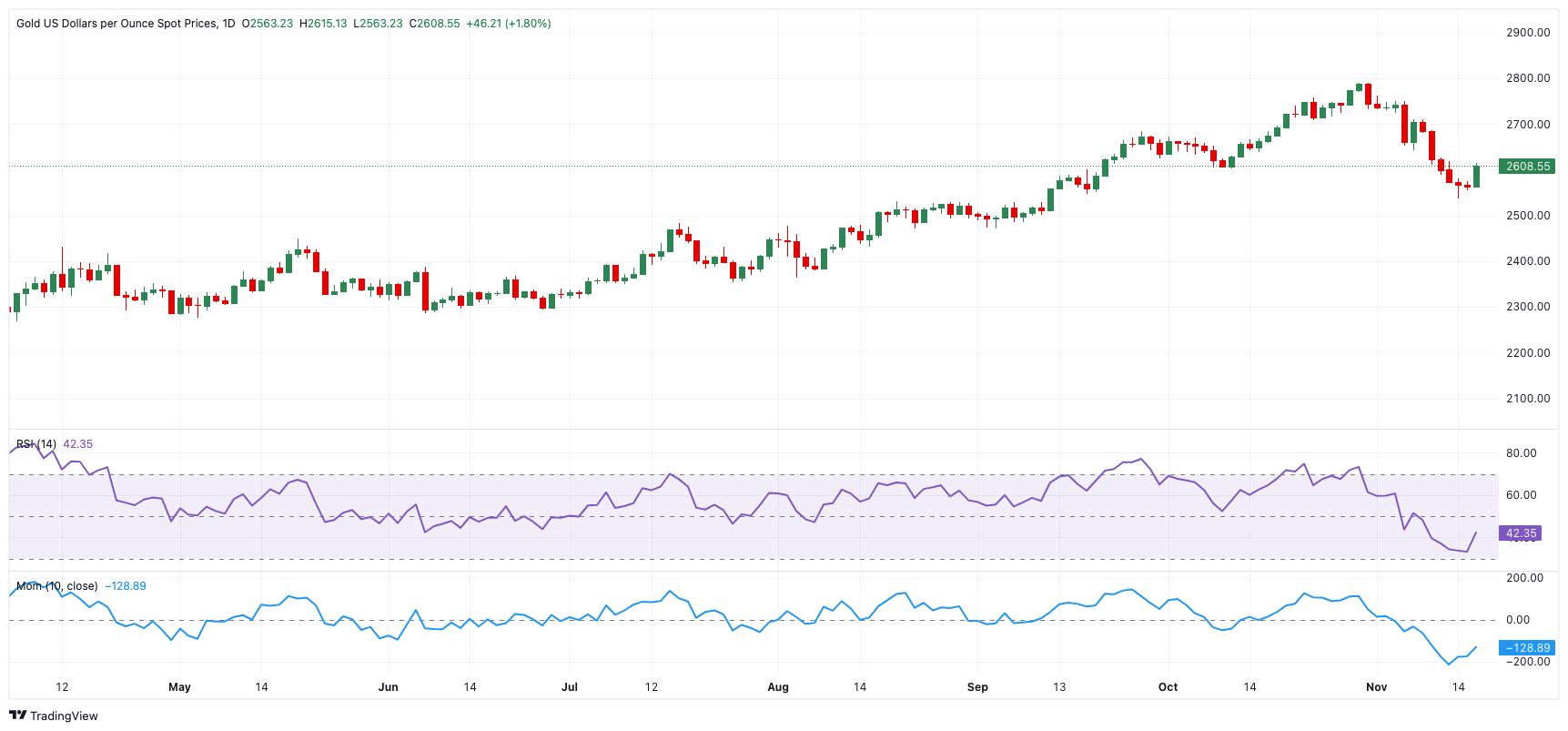The width and height of the screenshot is (1568, 731).
Task: Click the H2615.13 high value in header
Action: pyautogui.click(x=323, y=24)
